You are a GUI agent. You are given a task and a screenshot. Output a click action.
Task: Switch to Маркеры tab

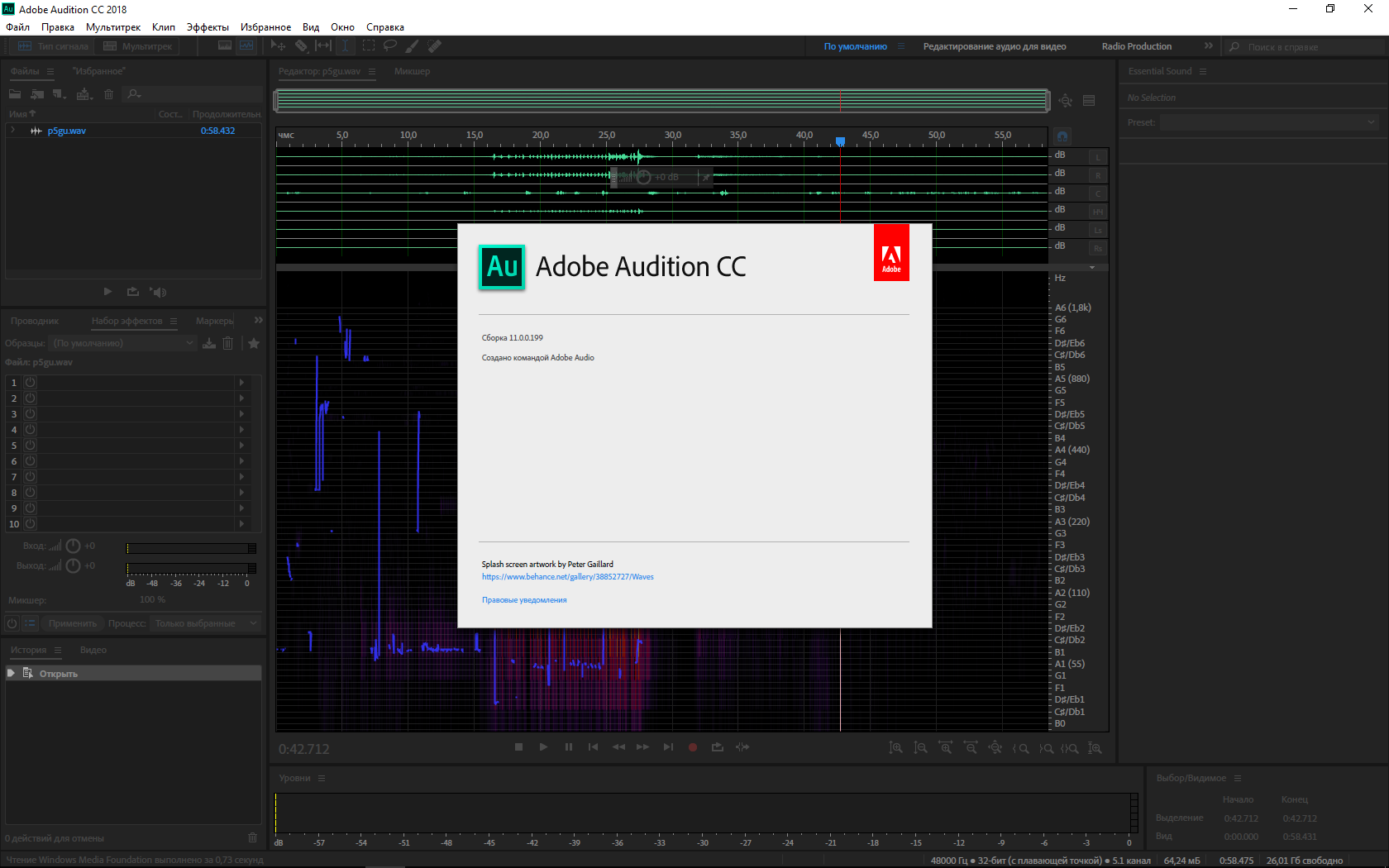tap(214, 321)
